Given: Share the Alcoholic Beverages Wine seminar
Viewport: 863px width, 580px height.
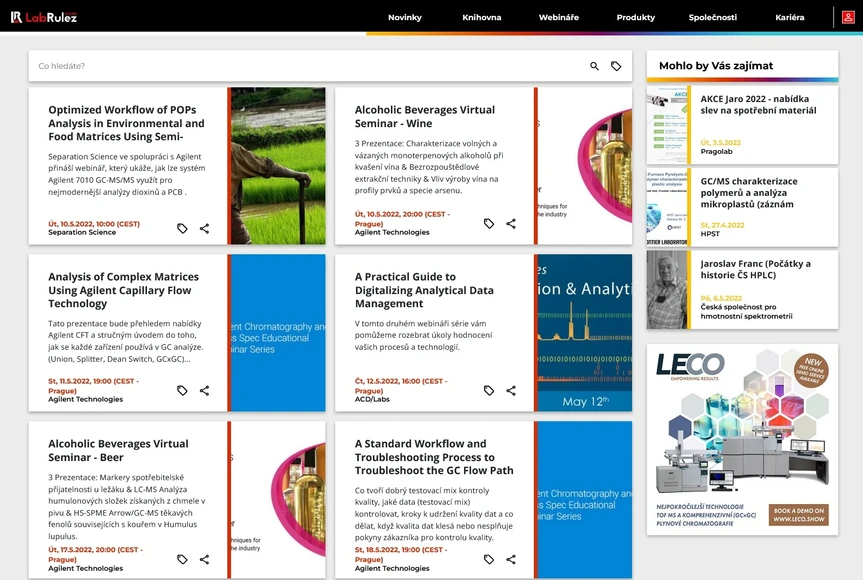Looking at the screenshot, I should pyautogui.click(x=513, y=223).
